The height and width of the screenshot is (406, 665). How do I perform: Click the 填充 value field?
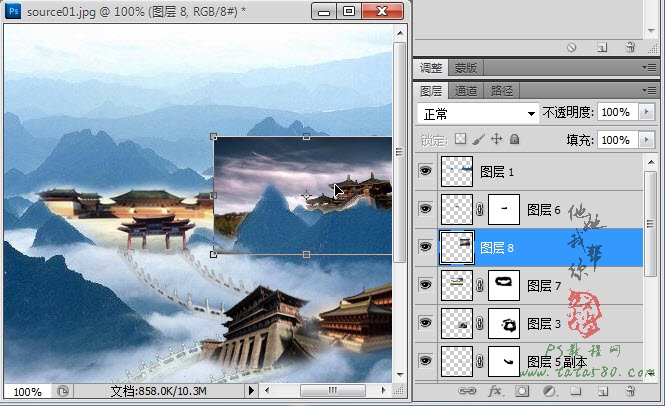pyautogui.click(x=618, y=140)
